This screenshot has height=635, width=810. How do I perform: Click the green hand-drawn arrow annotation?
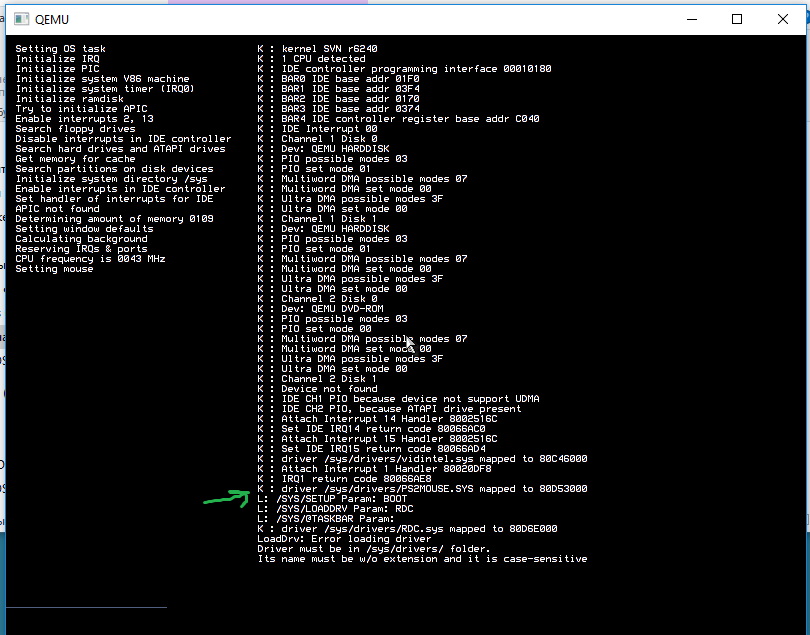coord(225,497)
